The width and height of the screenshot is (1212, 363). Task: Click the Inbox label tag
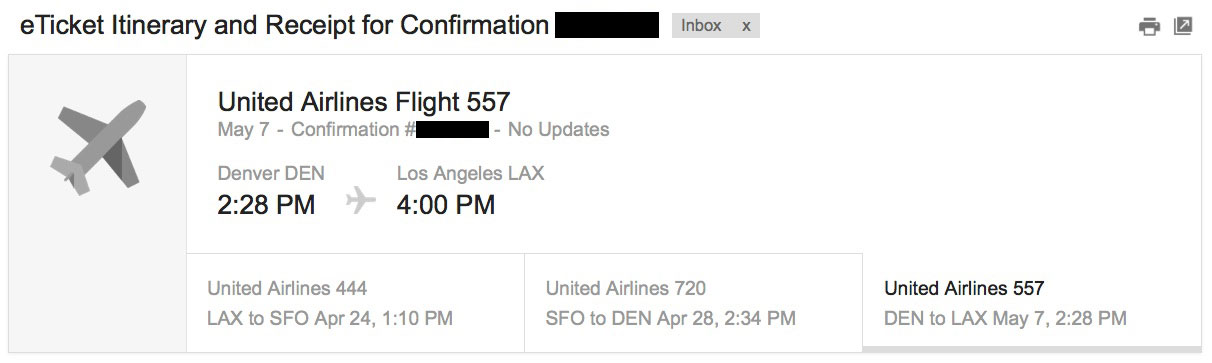pos(701,26)
